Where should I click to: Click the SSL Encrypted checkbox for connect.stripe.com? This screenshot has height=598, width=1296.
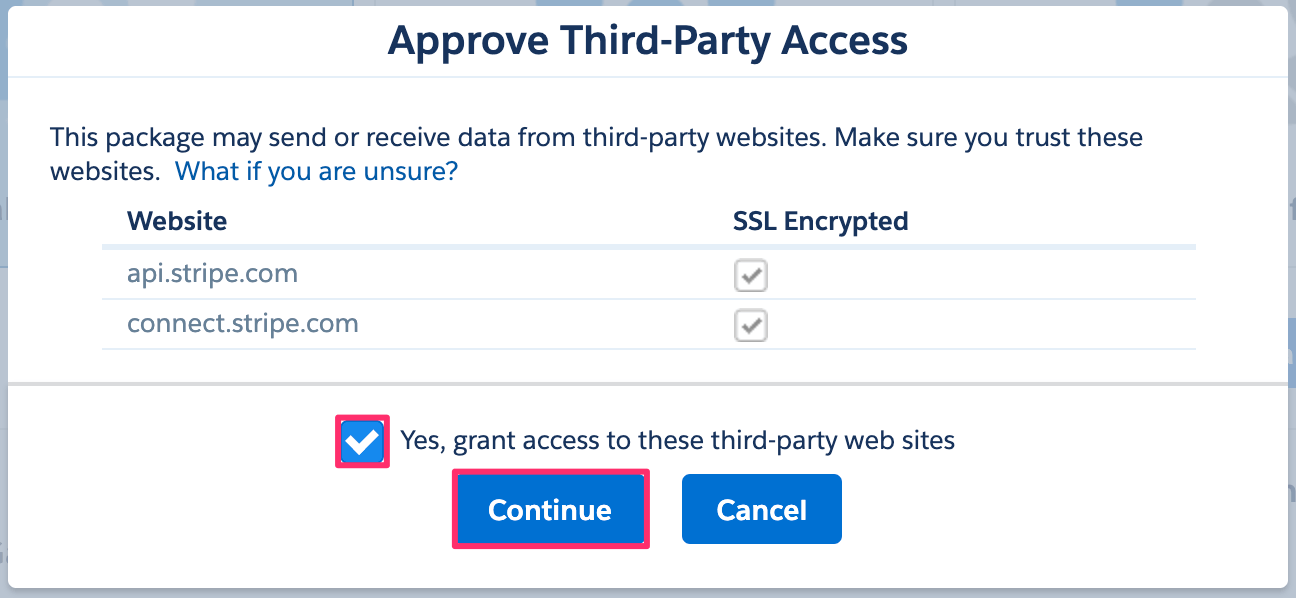point(751,325)
